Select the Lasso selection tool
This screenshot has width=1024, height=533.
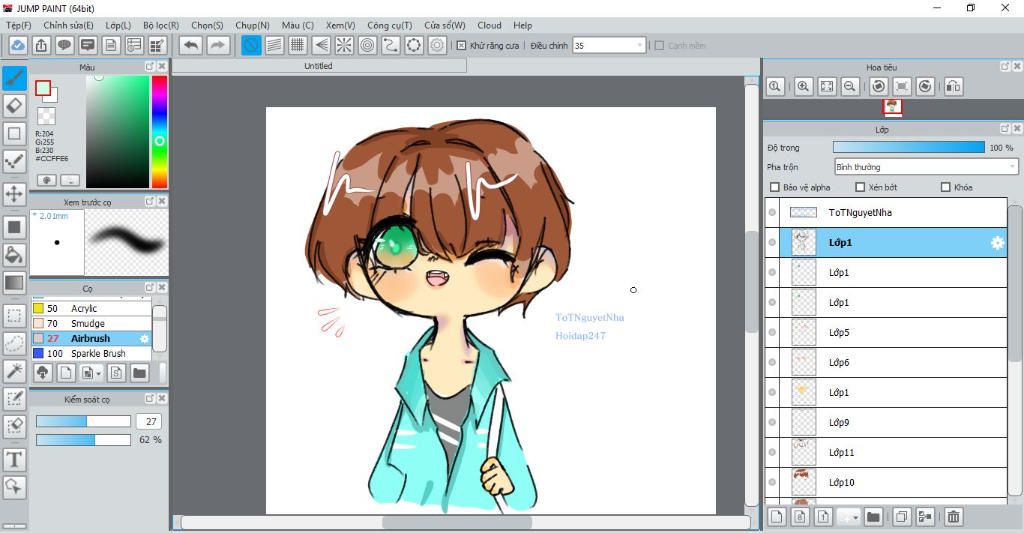point(14,344)
